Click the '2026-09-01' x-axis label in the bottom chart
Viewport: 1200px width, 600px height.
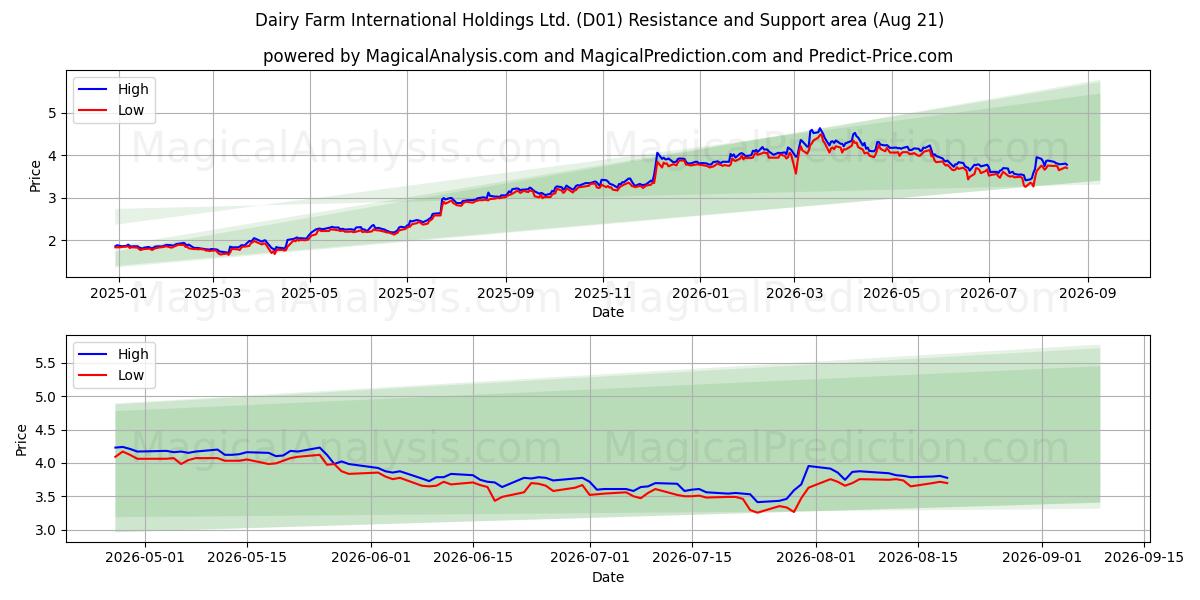tap(1043, 559)
